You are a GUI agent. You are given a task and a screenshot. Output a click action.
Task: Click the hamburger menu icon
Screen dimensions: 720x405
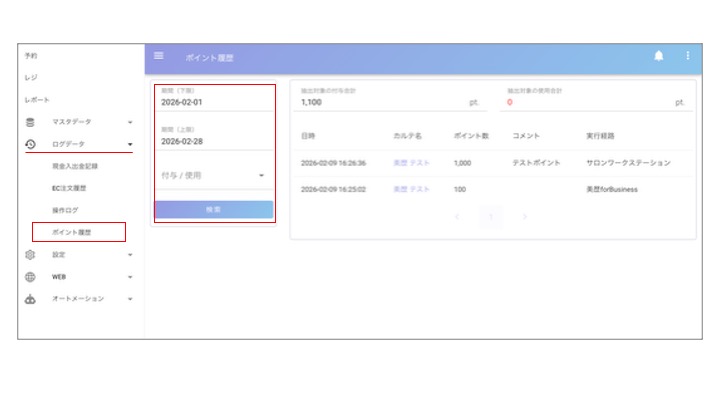click(158, 56)
